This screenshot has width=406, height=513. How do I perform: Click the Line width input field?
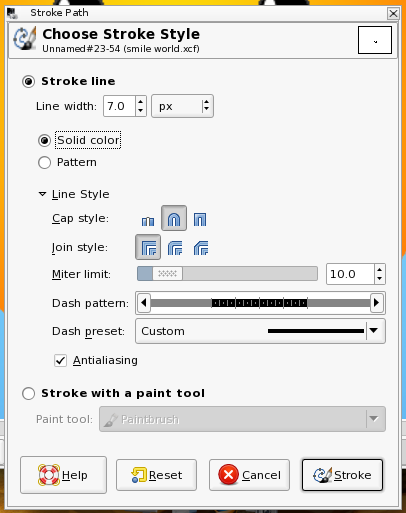click(119, 106)
